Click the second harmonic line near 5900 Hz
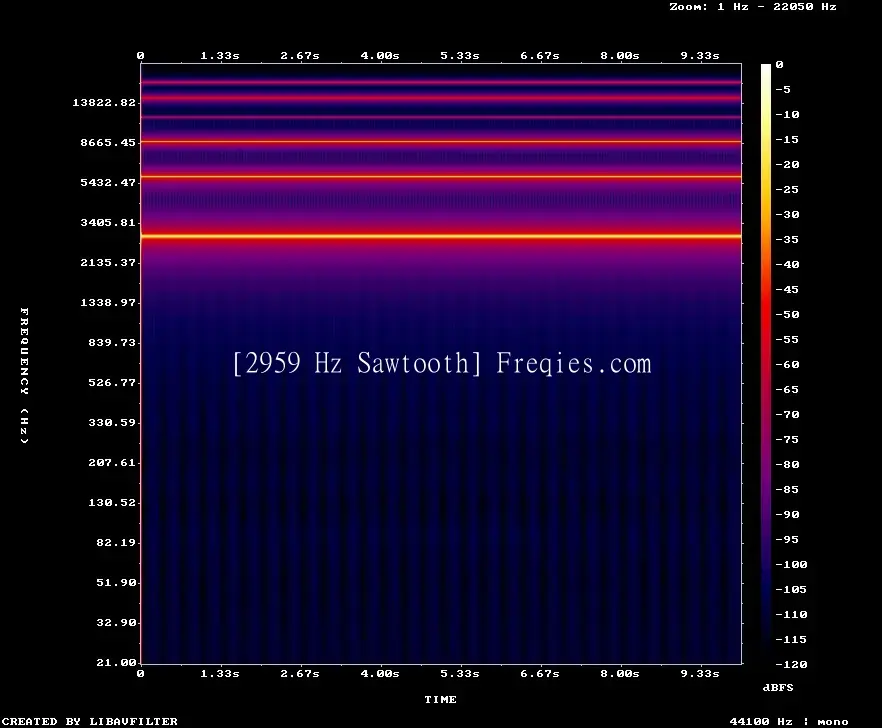Viewport: 882px width, 728px height. click(x=441, y=177)
